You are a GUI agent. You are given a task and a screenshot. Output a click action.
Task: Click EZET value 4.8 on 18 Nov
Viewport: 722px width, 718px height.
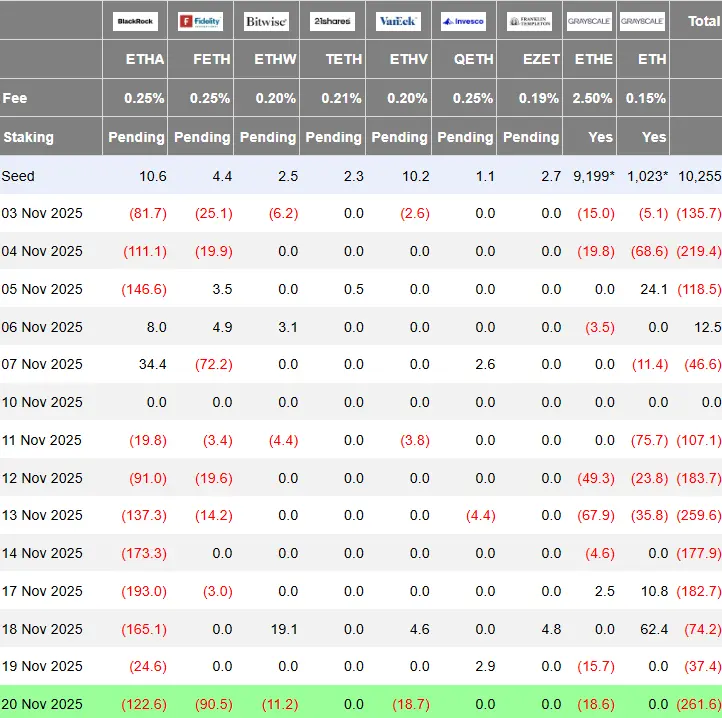pyautogui.click(x=551, y=629)
